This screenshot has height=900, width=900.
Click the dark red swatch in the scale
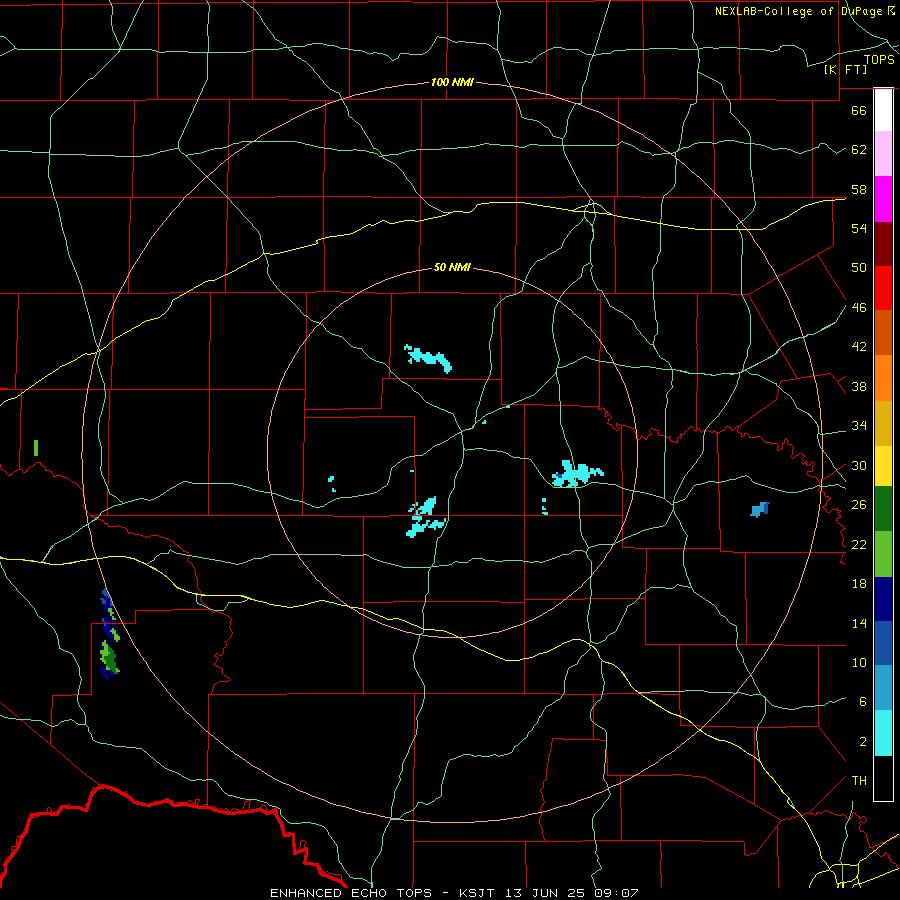pyautogui.click(x=883, y=244)
